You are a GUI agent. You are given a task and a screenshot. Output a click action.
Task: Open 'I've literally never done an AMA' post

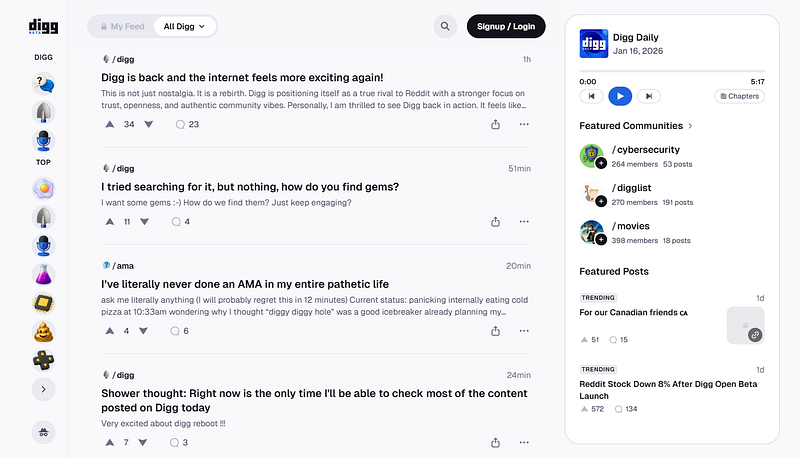coord(245,284)
